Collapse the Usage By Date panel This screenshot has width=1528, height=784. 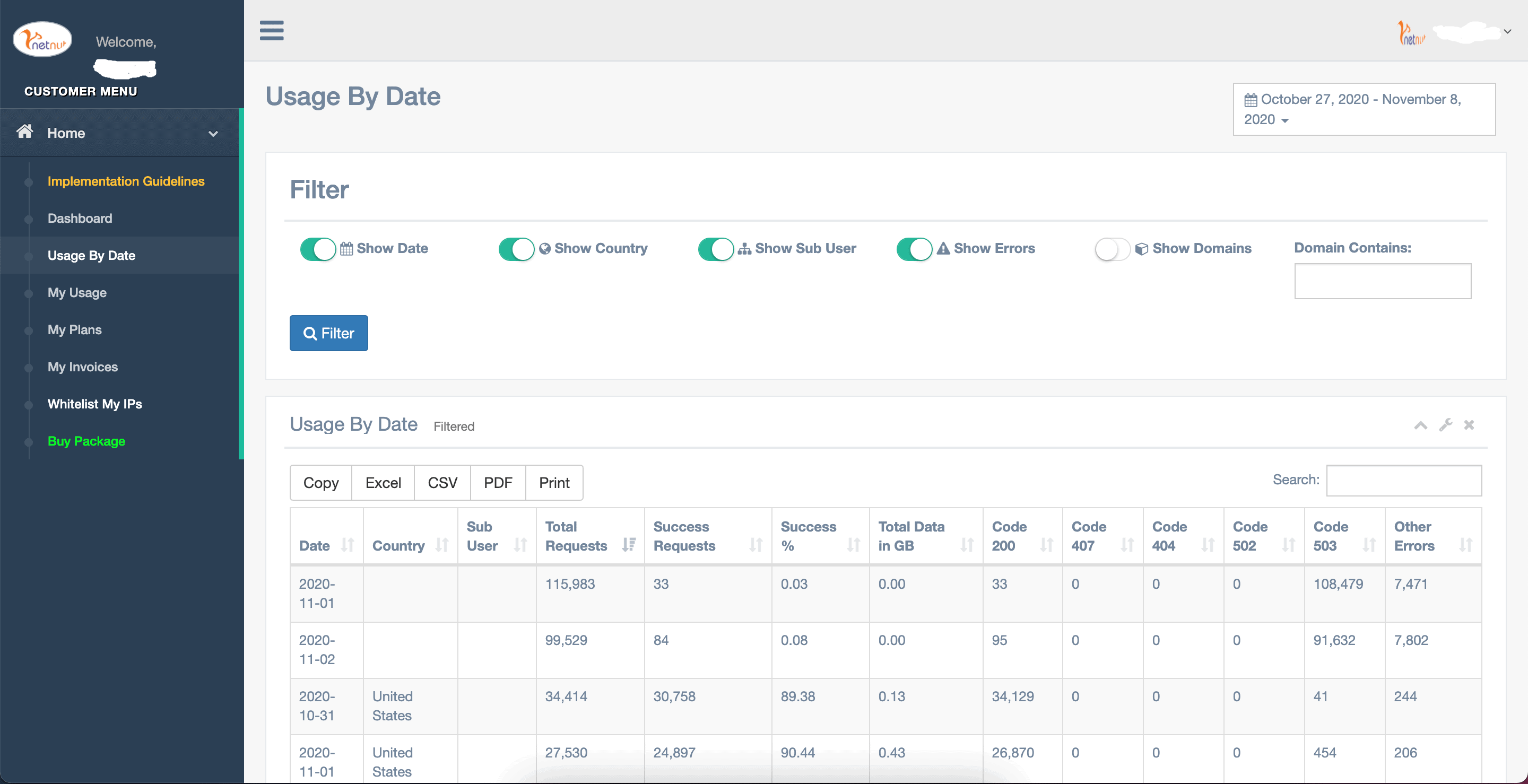(x=1421, y=425)
